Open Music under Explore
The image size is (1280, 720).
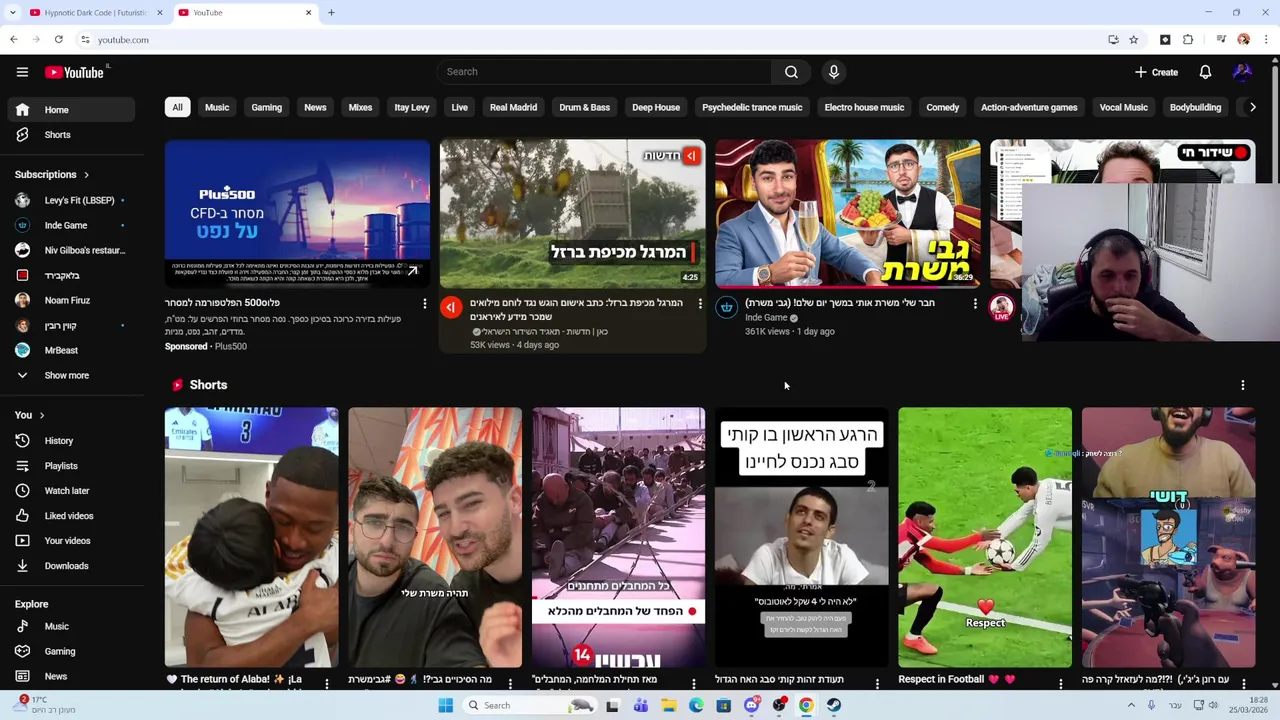click(70, 626)
